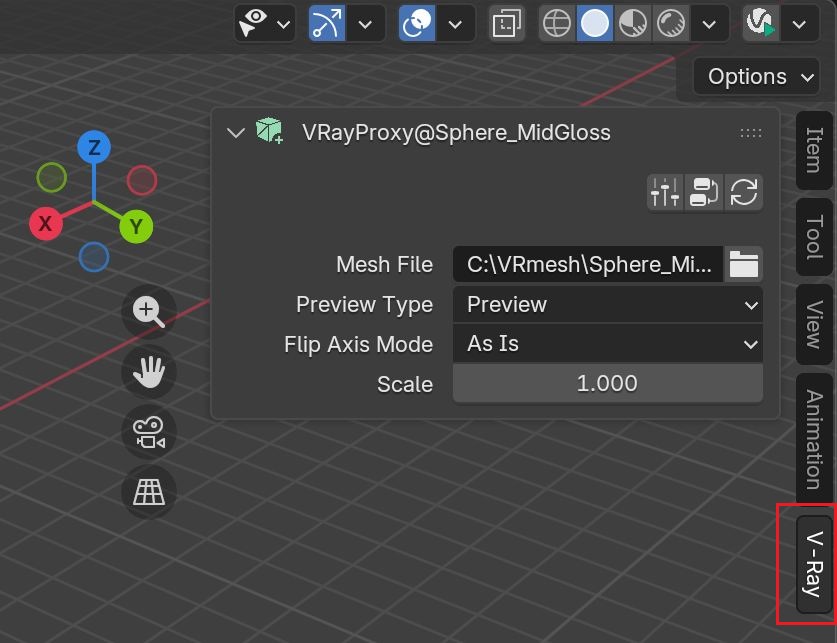Click the VRayProxy green cube icon
Screen dimensions: 837x643
coord(269,131)
